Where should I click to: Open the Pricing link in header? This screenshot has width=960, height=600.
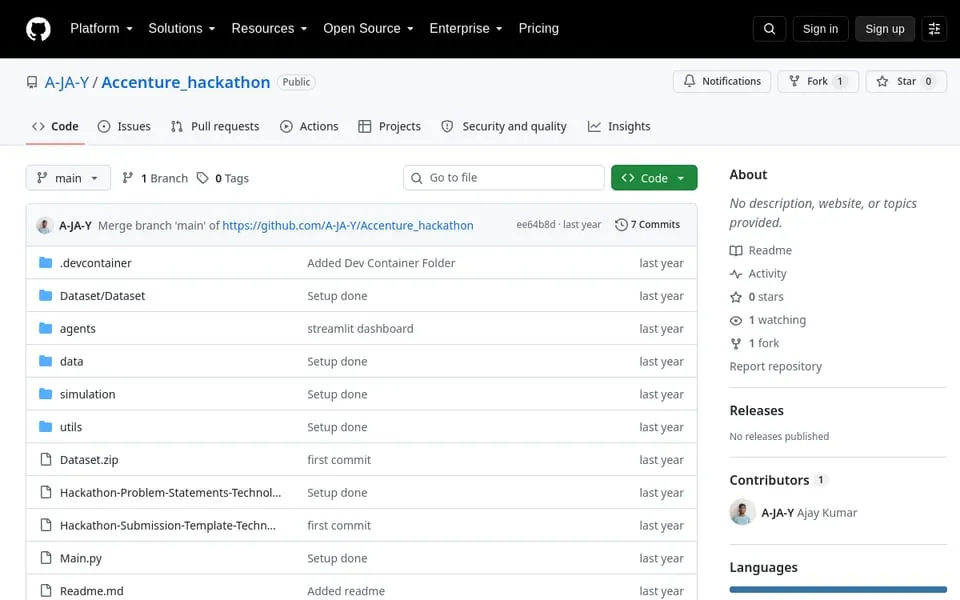539,28
